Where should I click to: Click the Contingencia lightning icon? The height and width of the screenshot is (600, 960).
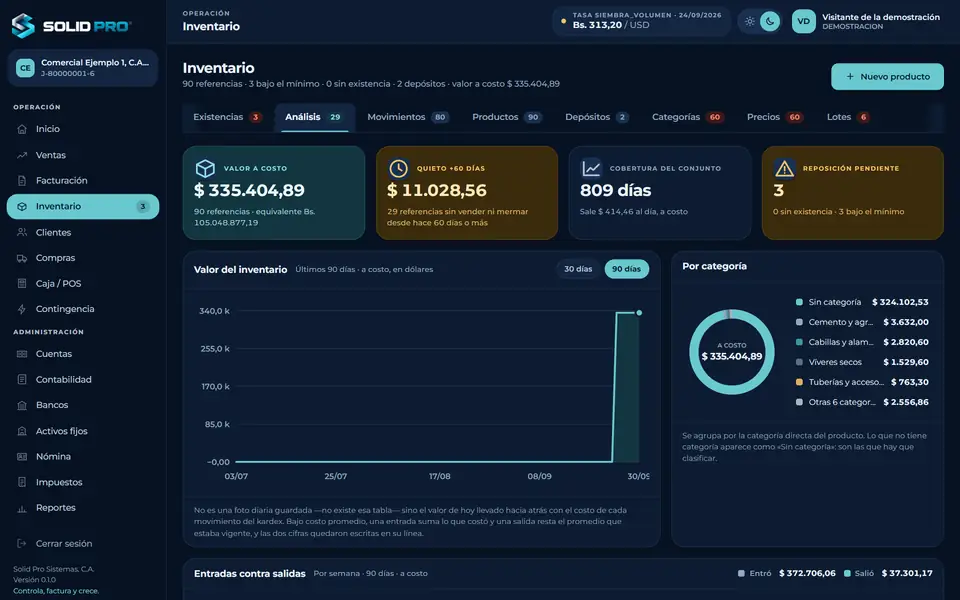(x=22, y=309)
